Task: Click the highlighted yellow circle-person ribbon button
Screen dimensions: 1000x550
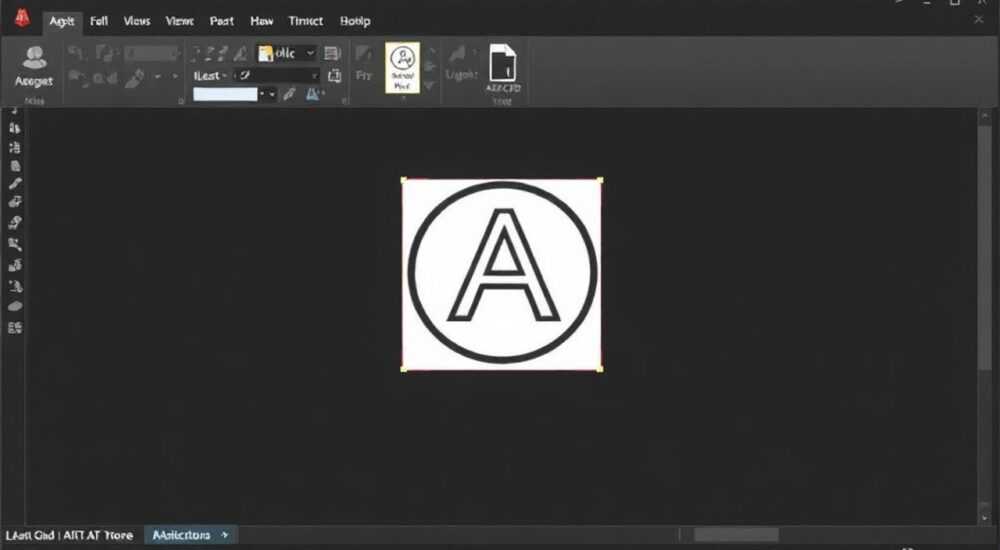Action: coord(402,68)
